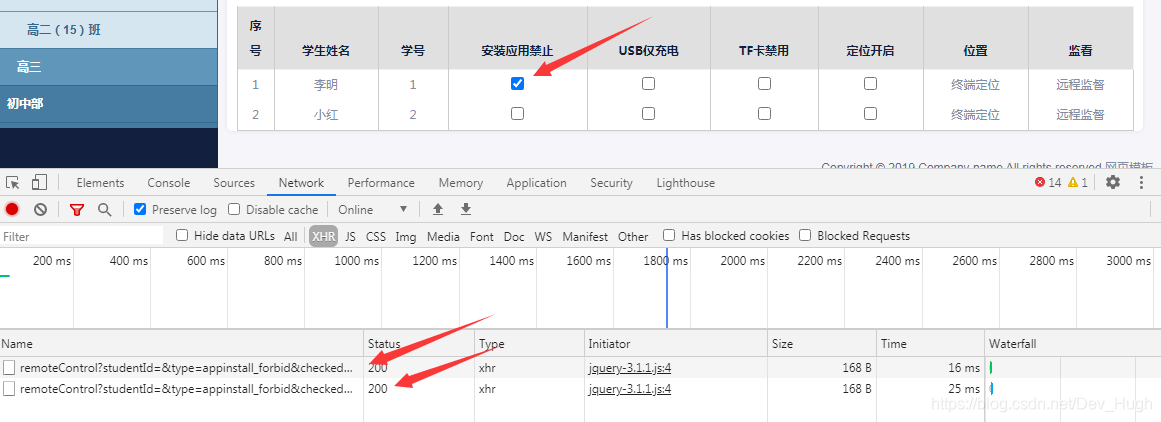Select the Network tab

click(301, 183)
